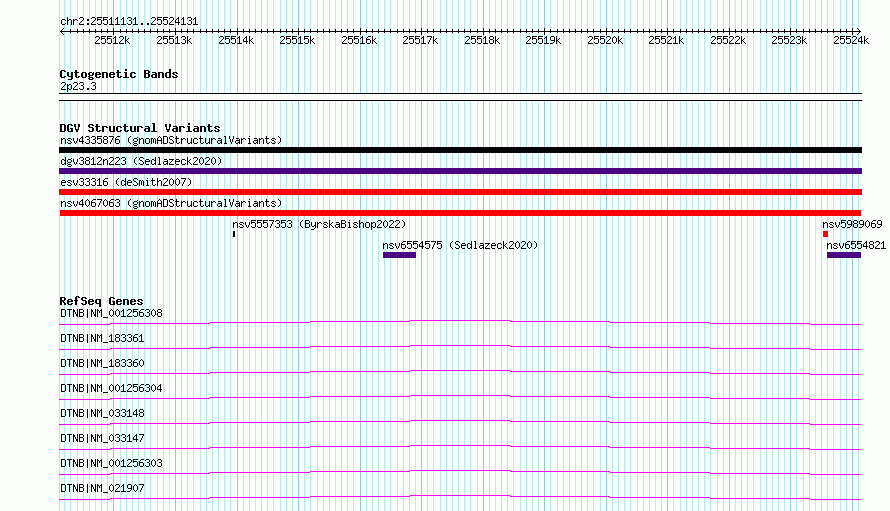Open the nsv5557353 ByrskaBishop2022 variant label
The width and height of the screenshot is (890, 511).
click(x=319, y=224)
